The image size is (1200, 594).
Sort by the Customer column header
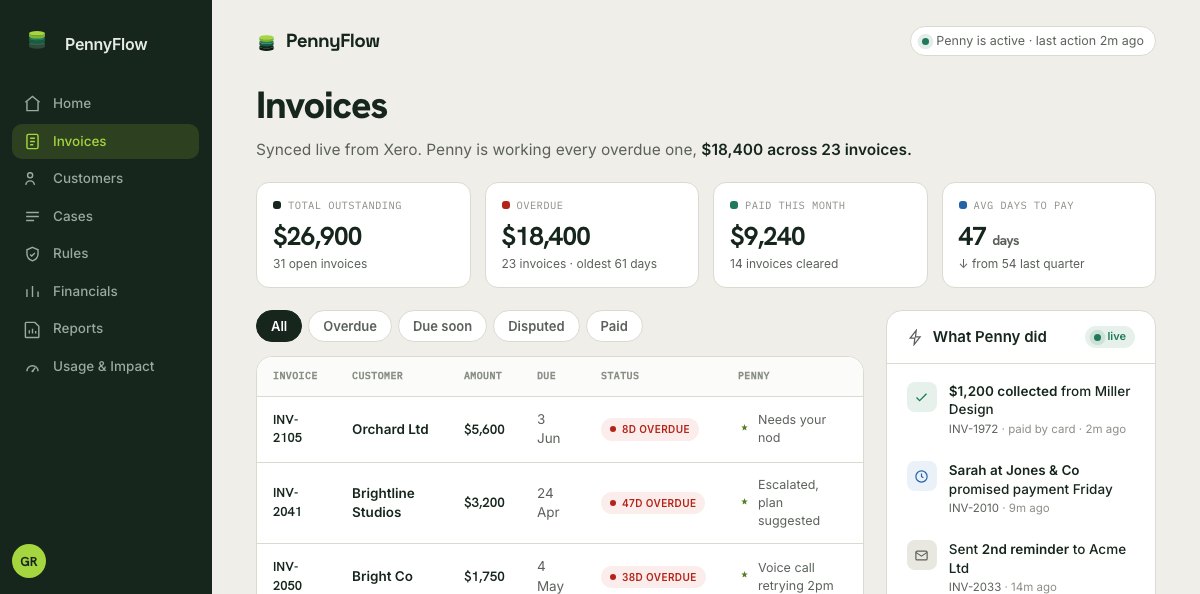(377, 376)
